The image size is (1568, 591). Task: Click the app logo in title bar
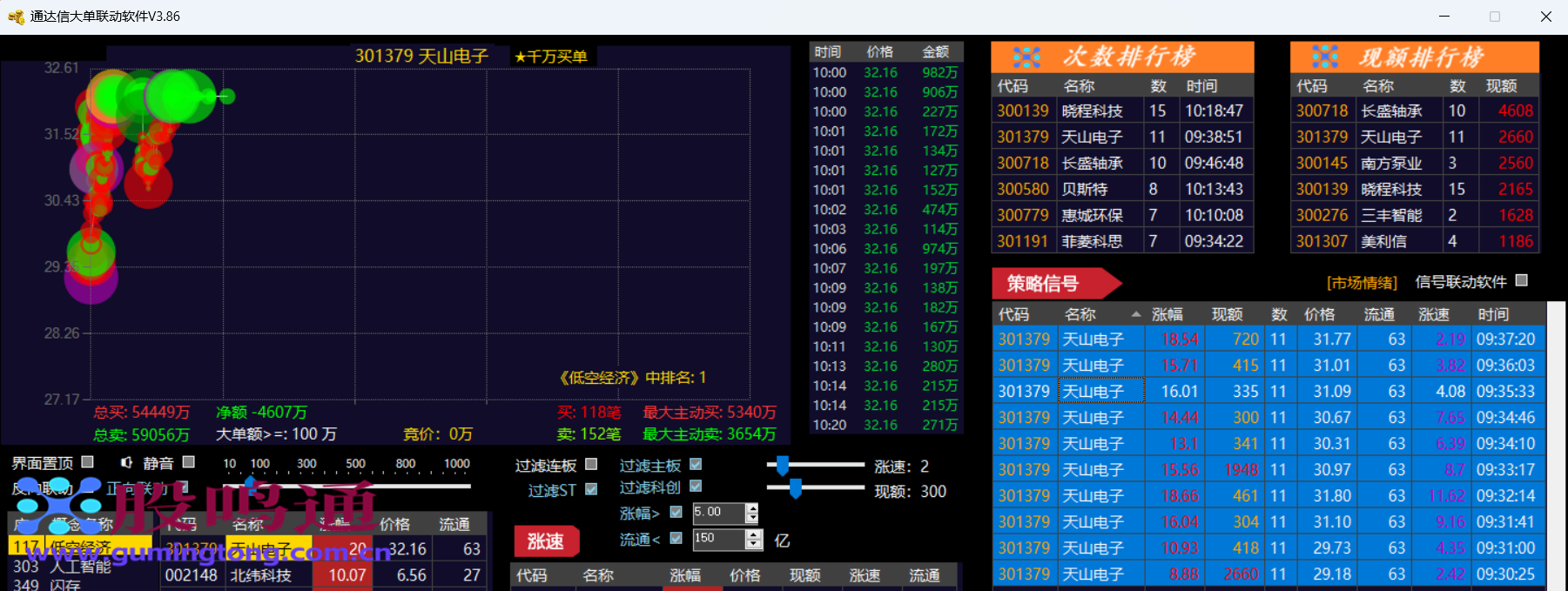pos(16,17)
